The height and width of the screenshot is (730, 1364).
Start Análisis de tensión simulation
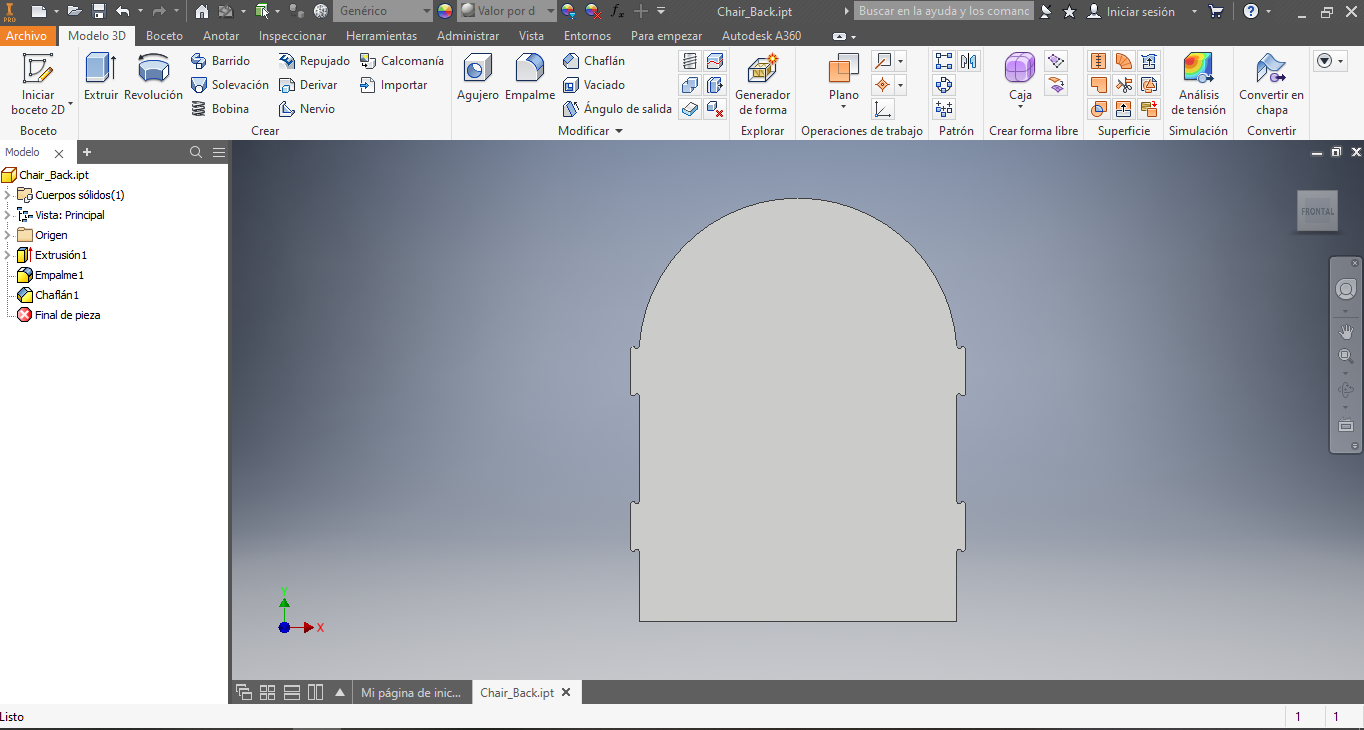click(x=1198, y=84)
